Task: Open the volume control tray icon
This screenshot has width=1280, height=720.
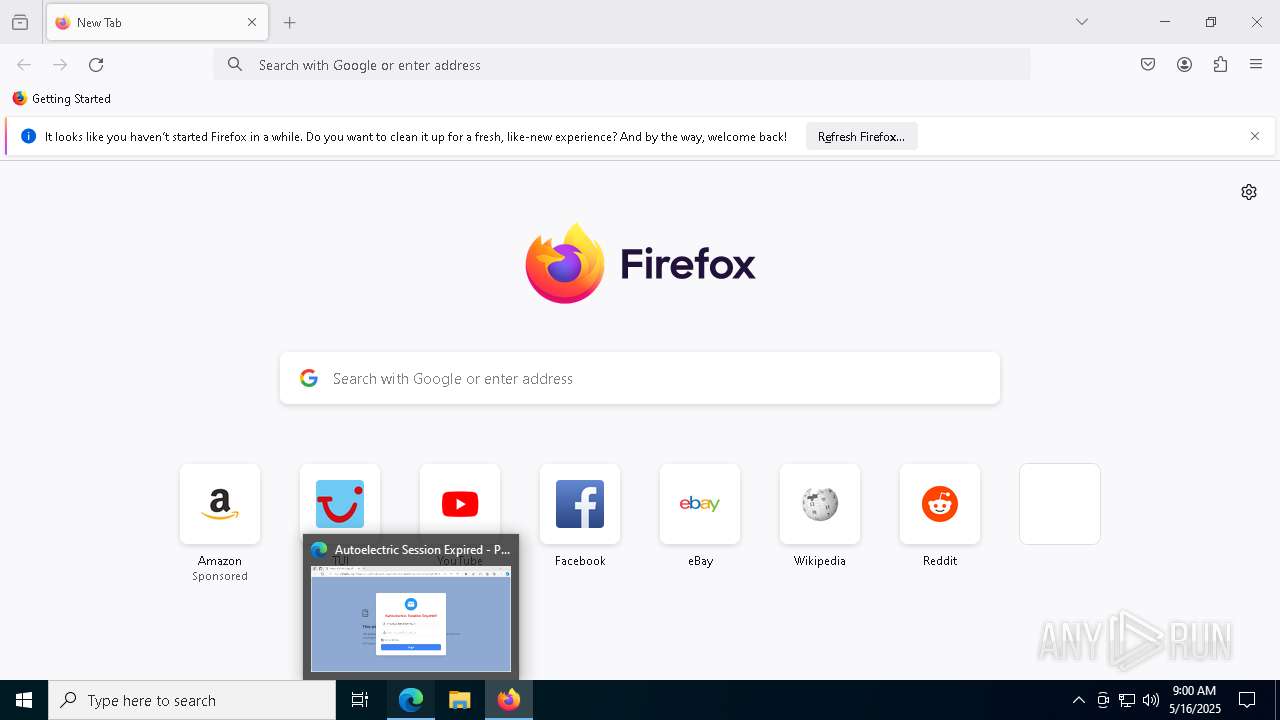Action: 1151,700
